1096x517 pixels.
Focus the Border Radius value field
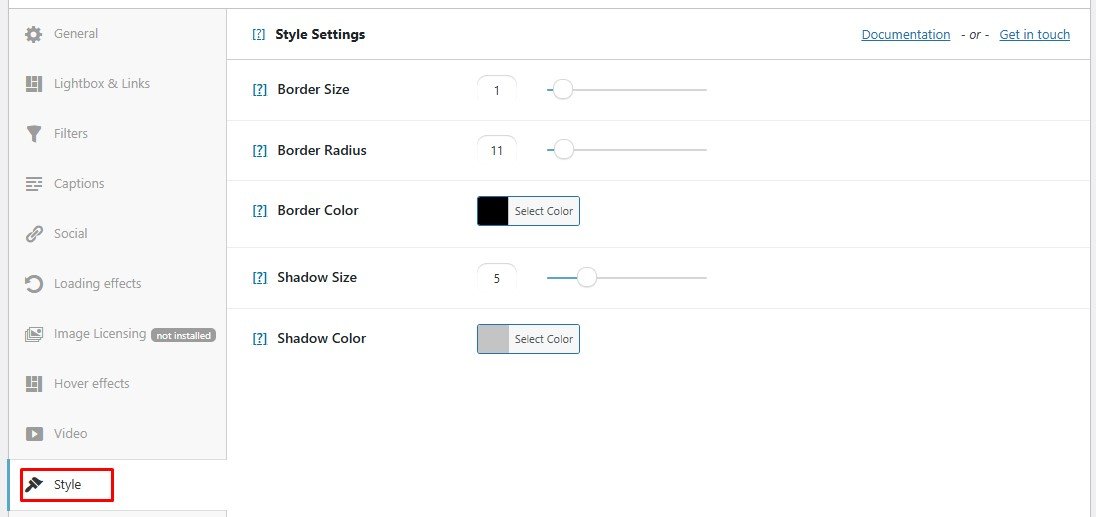(x=497, y=151)
